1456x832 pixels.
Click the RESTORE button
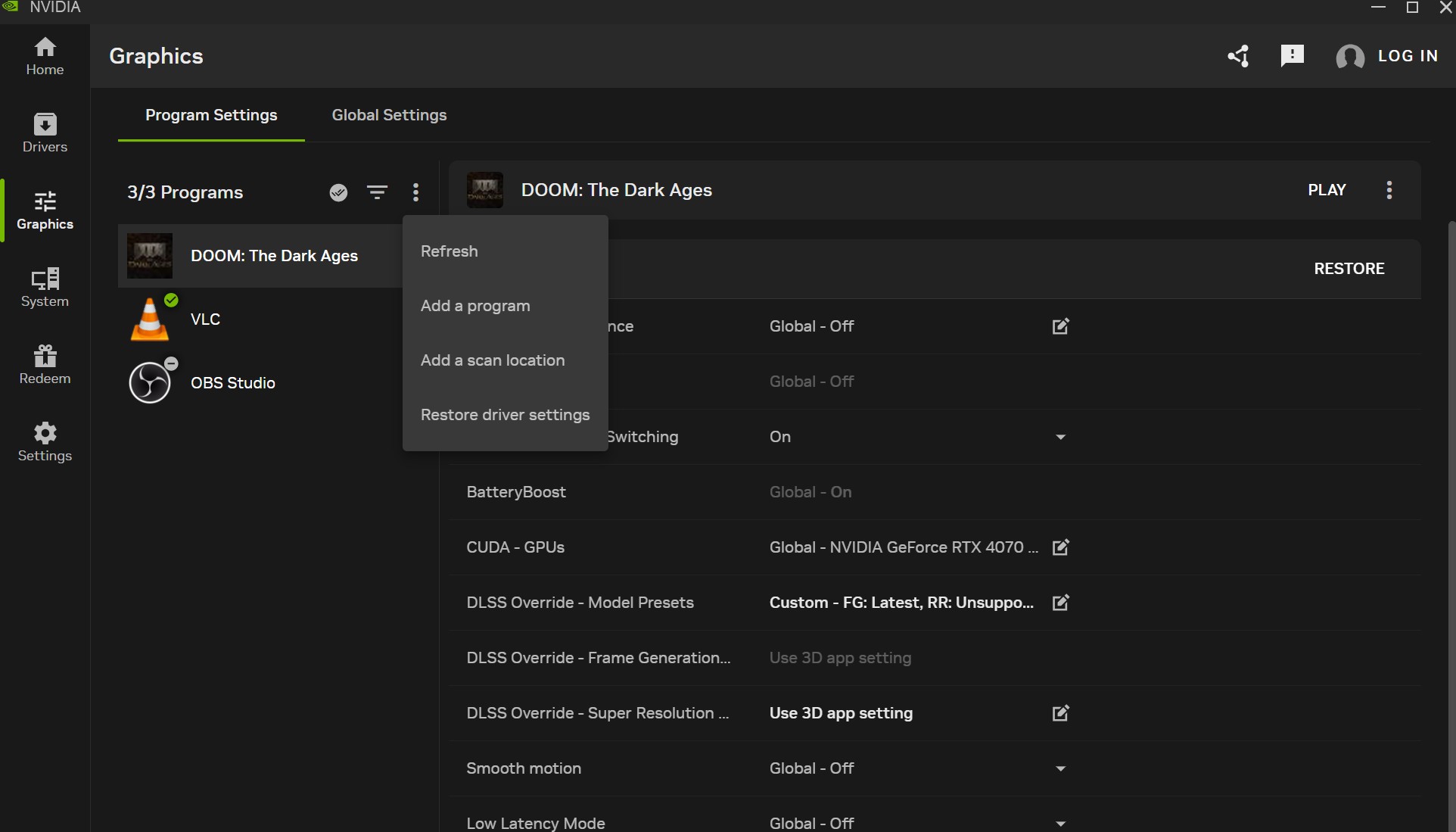tap(1349, 269)
